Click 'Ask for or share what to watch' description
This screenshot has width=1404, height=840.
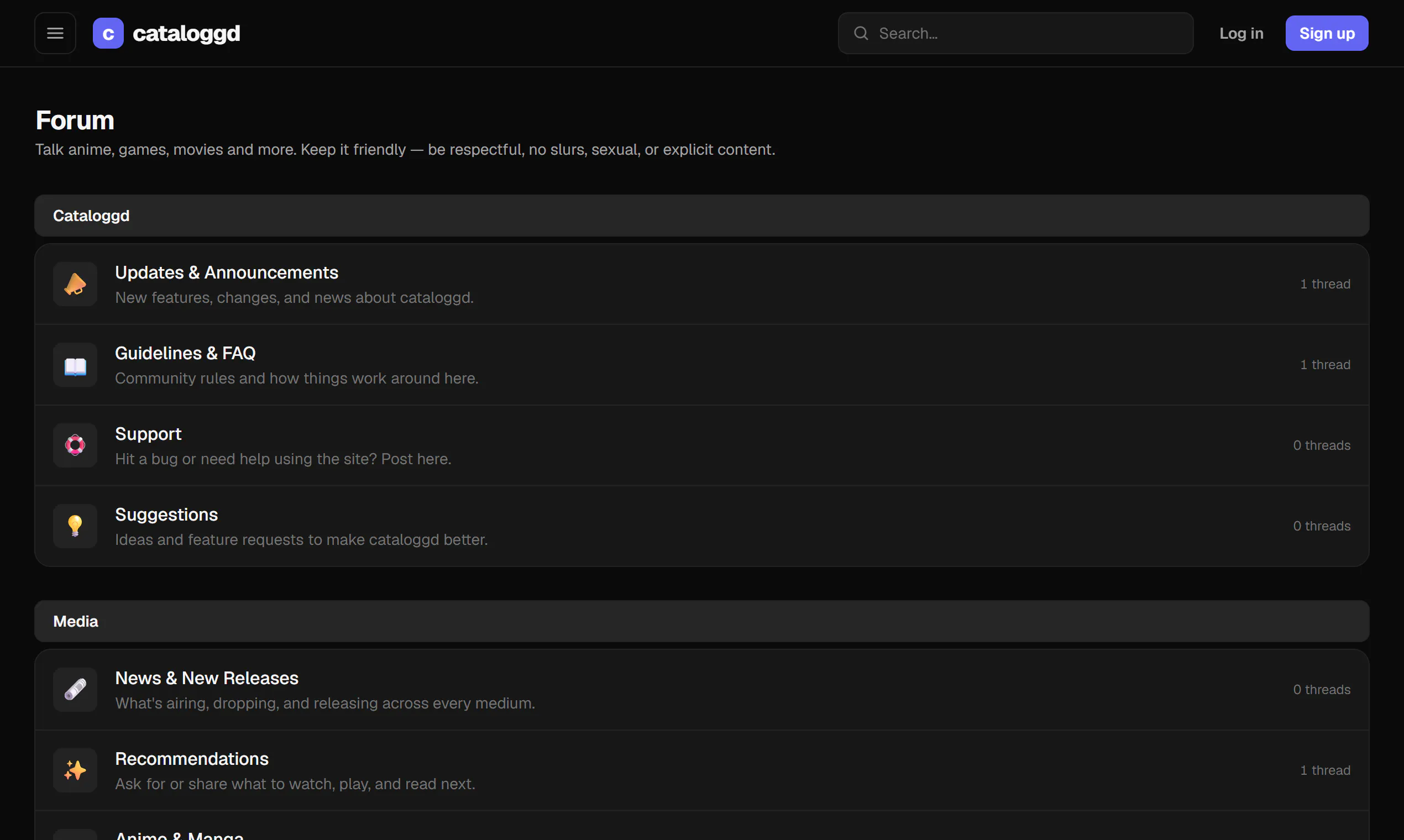coord(295,785)
